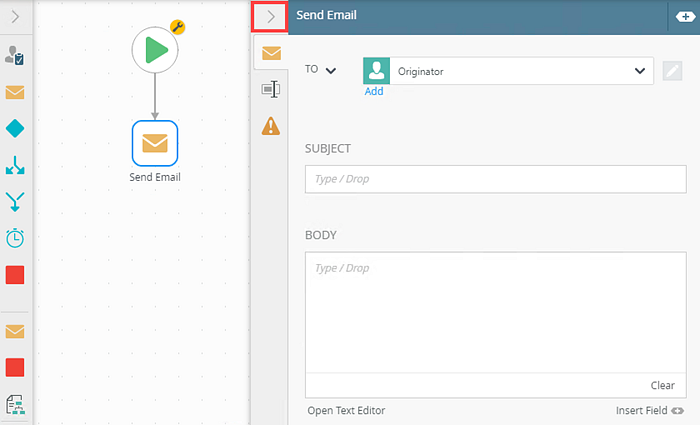700x425 pixels.
Task: Open the sub-workflow diagram icon
Action: (15, 405)
